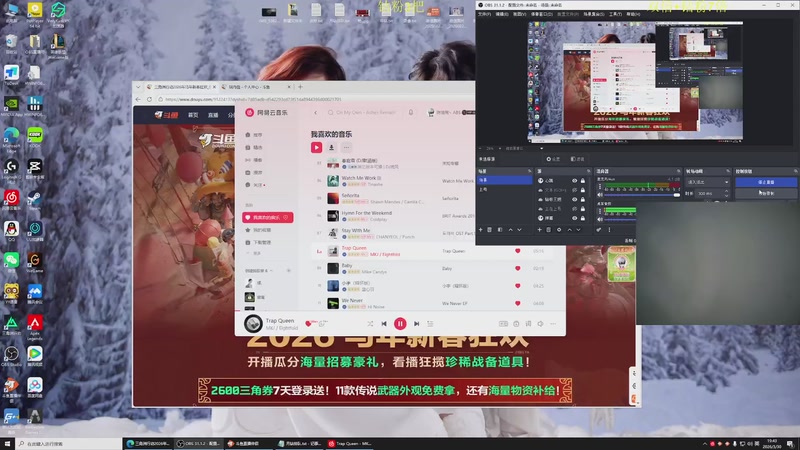The width and height of the screenshot is (800, 450).
Task: Open the play queue list icon
Action: 430,323
